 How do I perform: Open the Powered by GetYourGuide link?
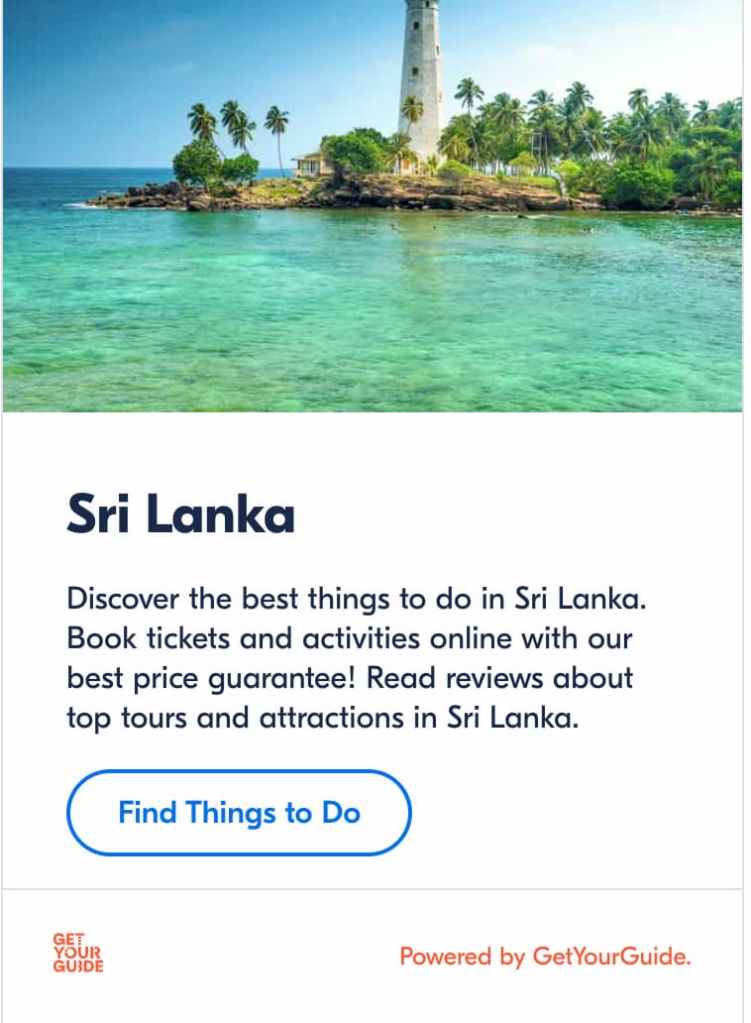545,957
